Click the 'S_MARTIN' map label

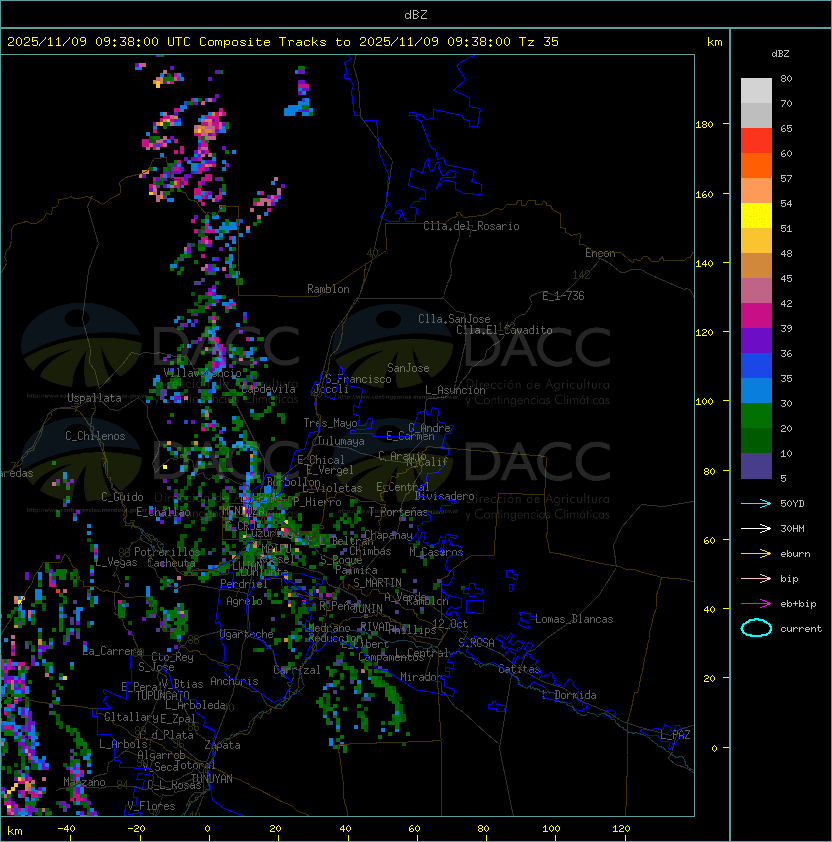coord(377,583)
